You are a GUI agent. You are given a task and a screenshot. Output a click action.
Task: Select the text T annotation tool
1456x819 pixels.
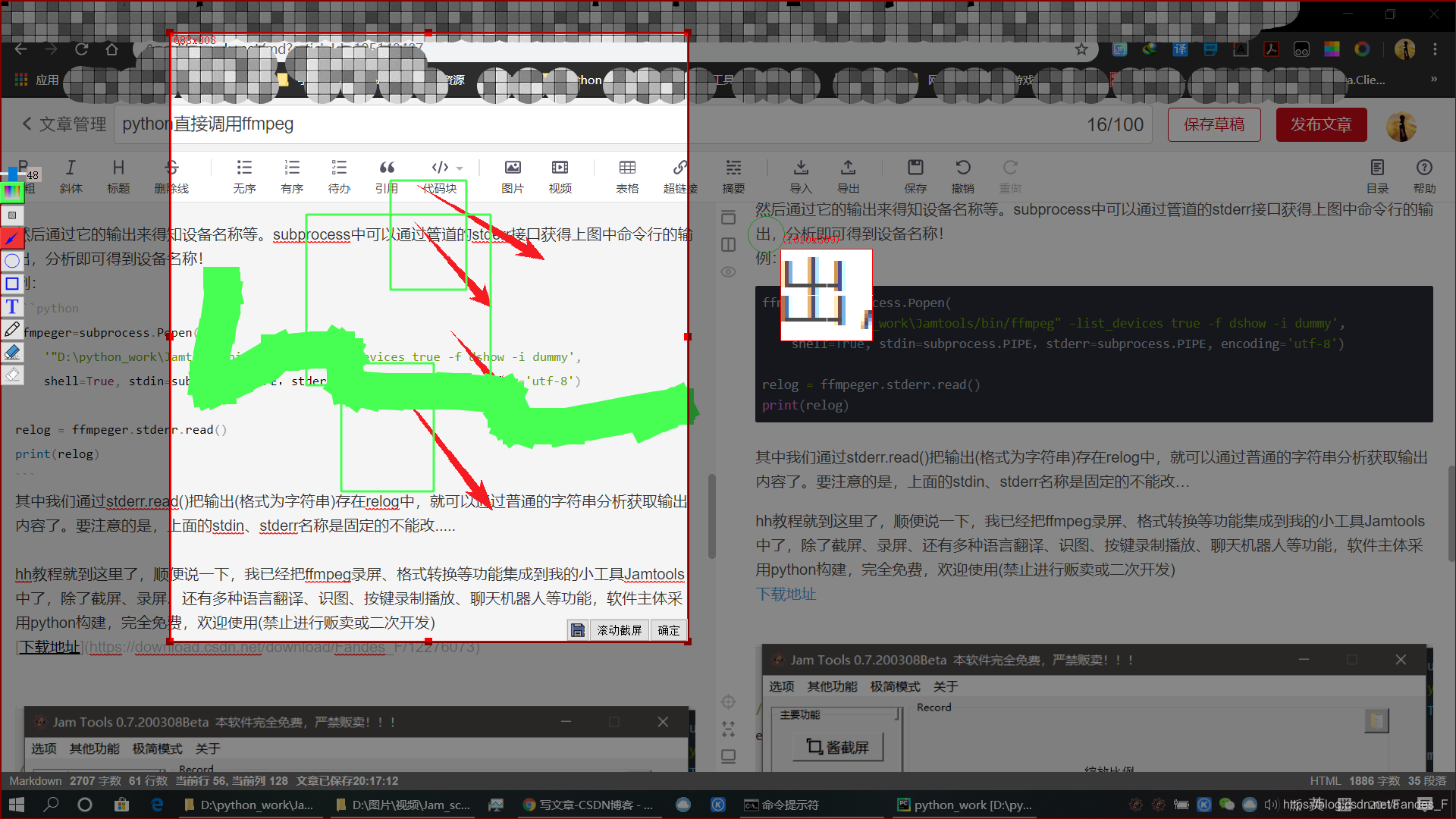pyautogui.click(x=12, y=306)
